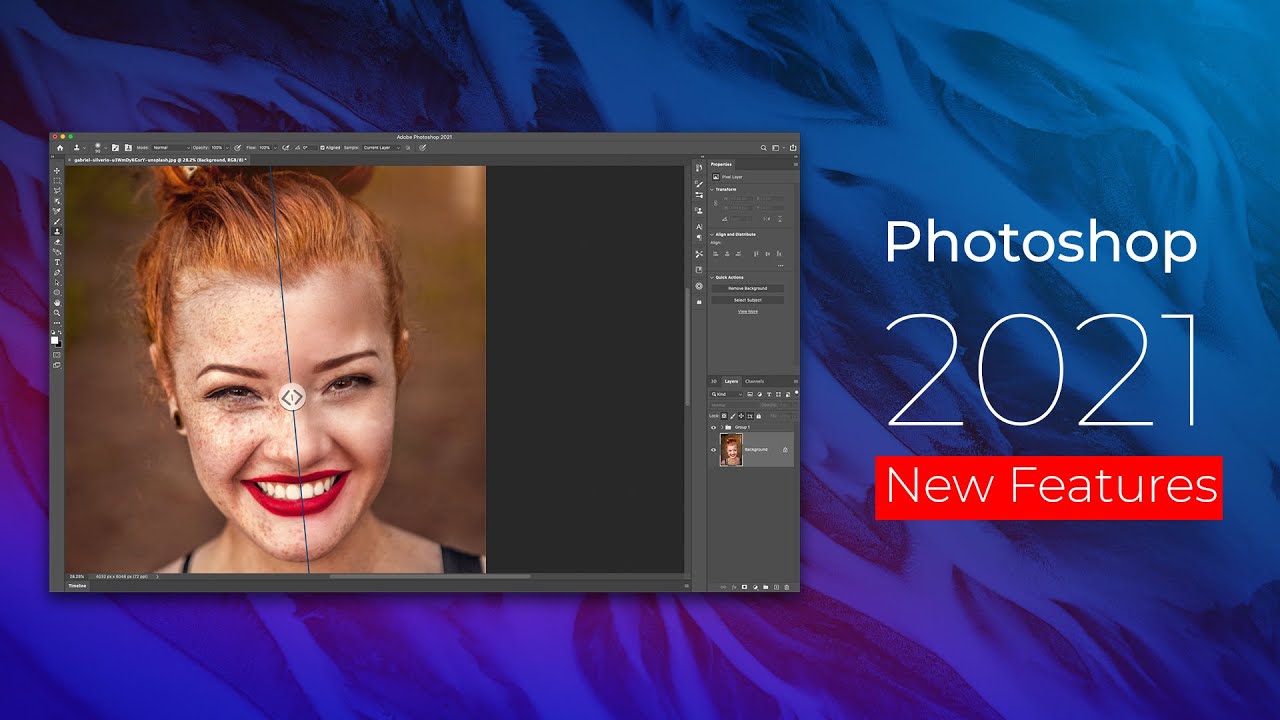Image resolution: width=1280 pixels, height=720 pixels.
Task: Expand the Group 1 layer group
Action: pyautogui.click(x=721, y=428)
